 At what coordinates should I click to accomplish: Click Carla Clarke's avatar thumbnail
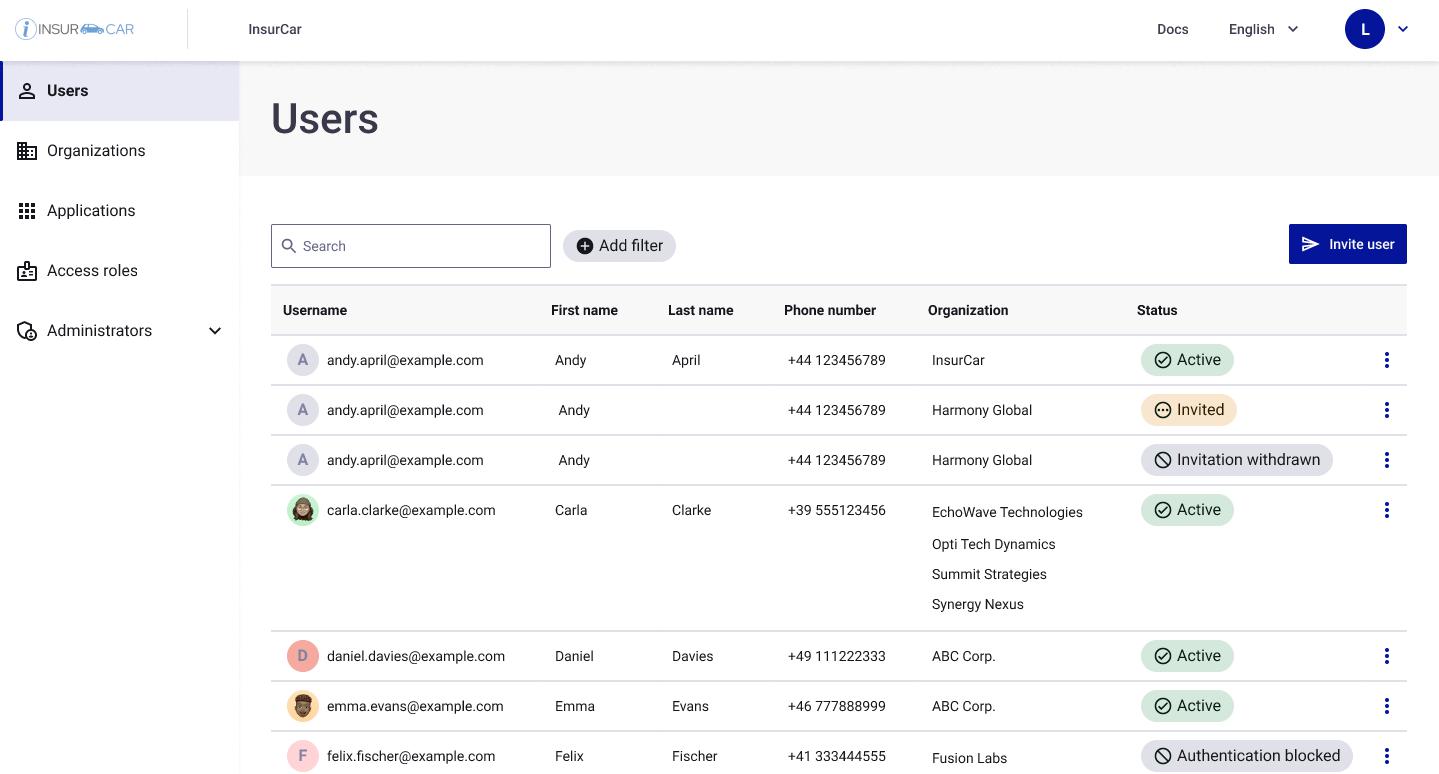click(x=303, y=510)
